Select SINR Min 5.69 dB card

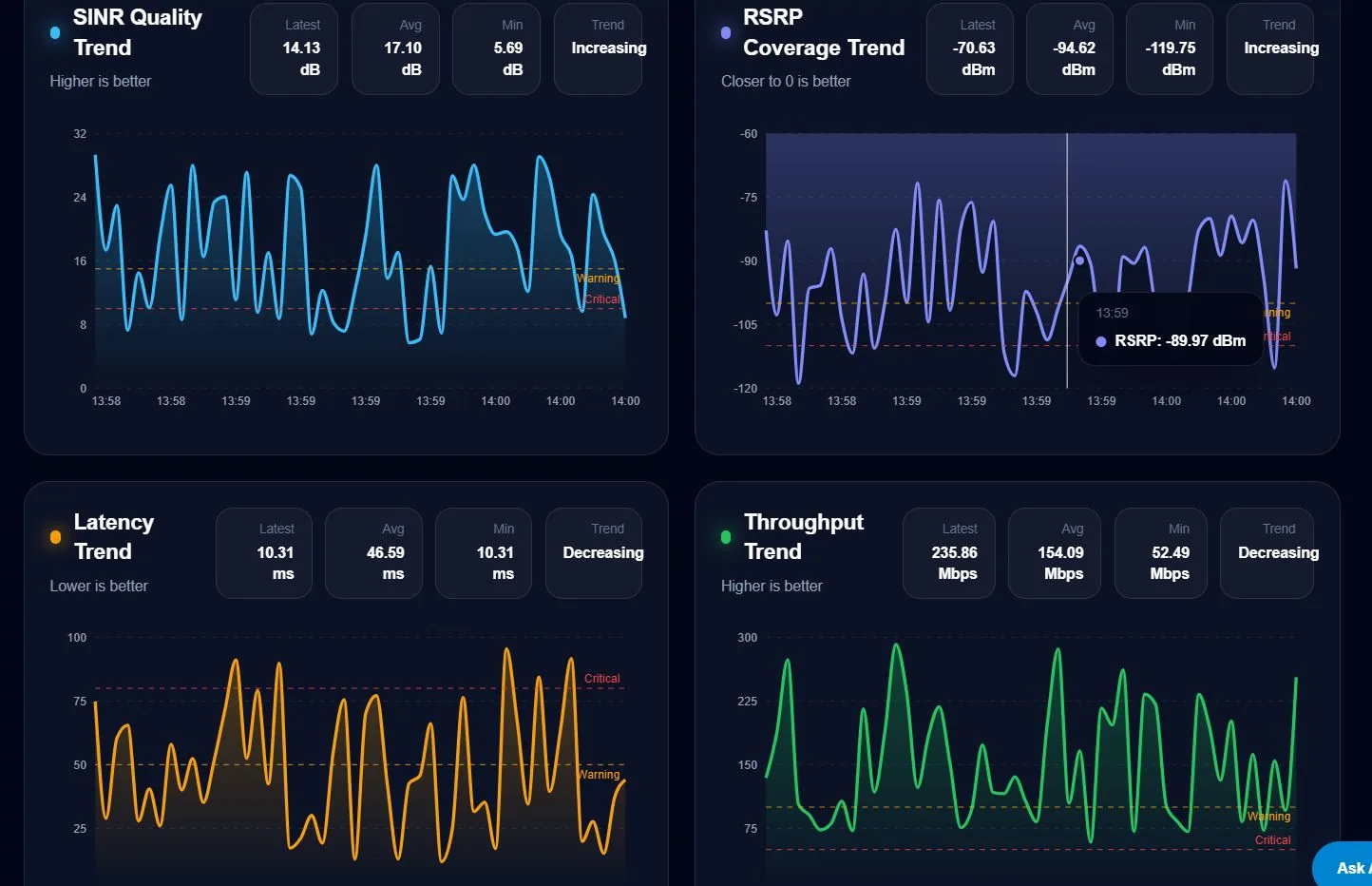point(496,48)
